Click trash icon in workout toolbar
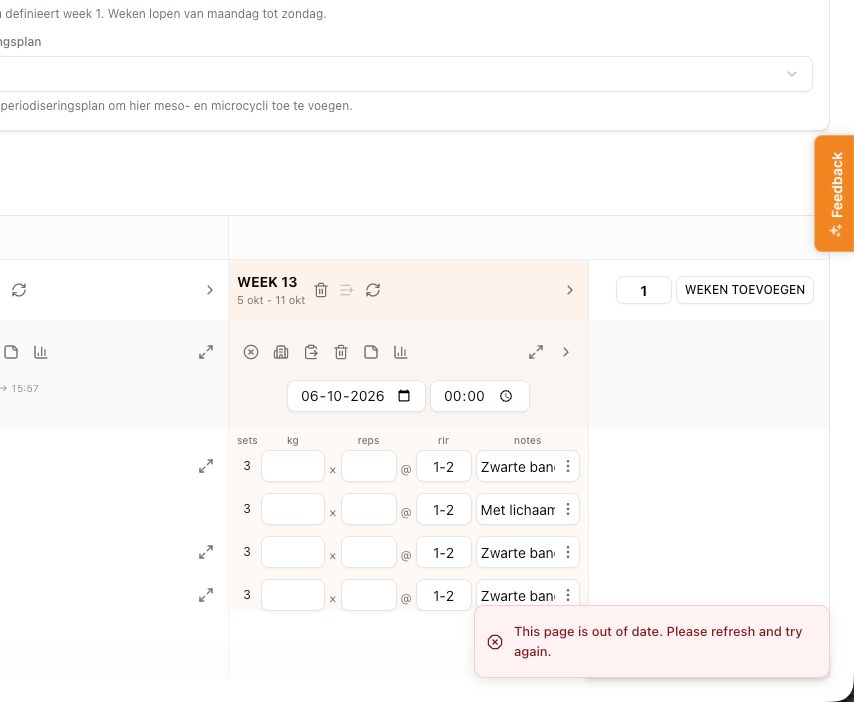The width and height of the screenshot is (854, 702). coord(341,352)
